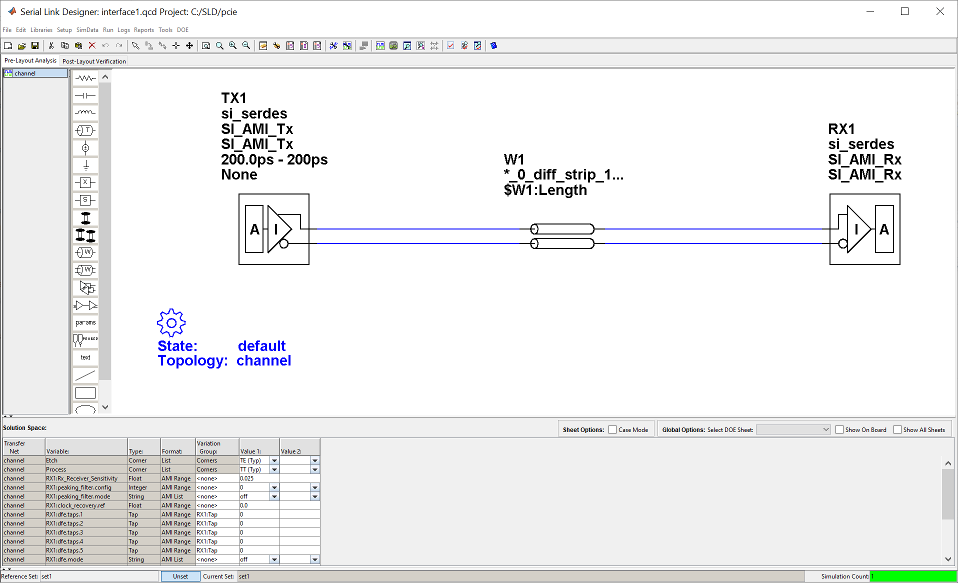This screenshot has height=583, width=958.
Task: Choose the differential buffer component in palette
Action: click(86, 304)
